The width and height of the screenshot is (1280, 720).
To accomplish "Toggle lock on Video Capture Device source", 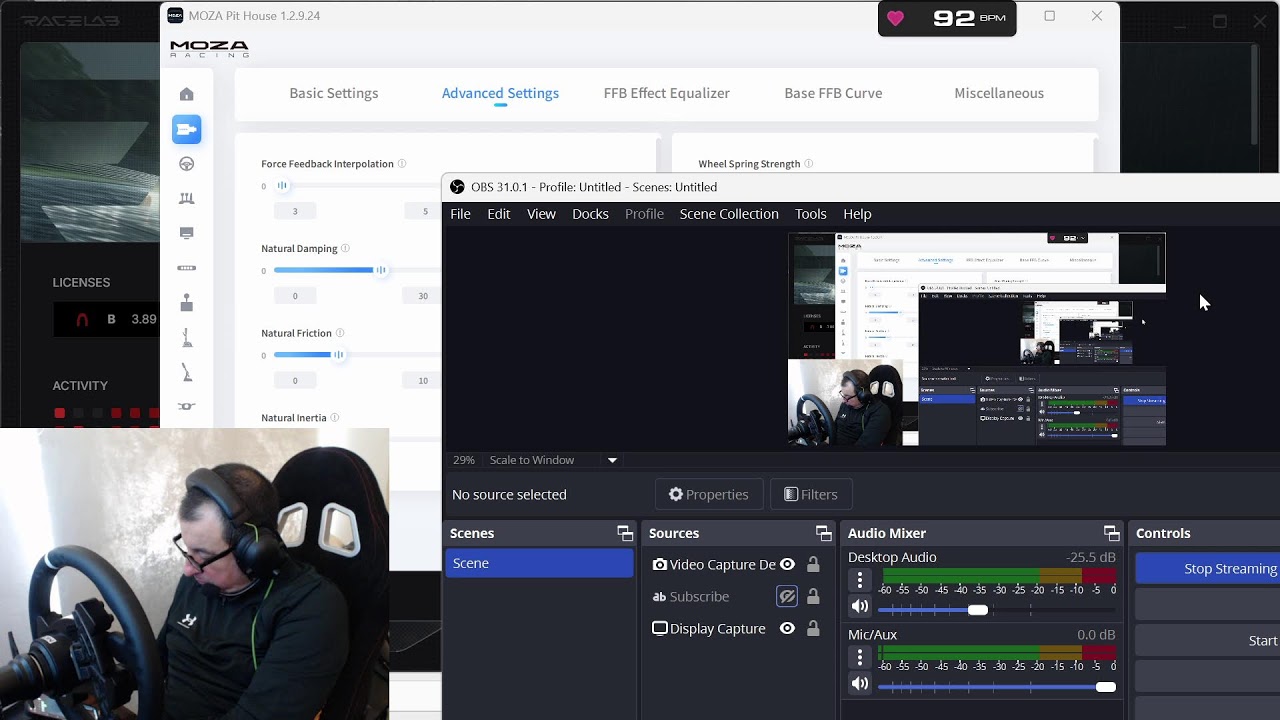I will coord(813,565).
